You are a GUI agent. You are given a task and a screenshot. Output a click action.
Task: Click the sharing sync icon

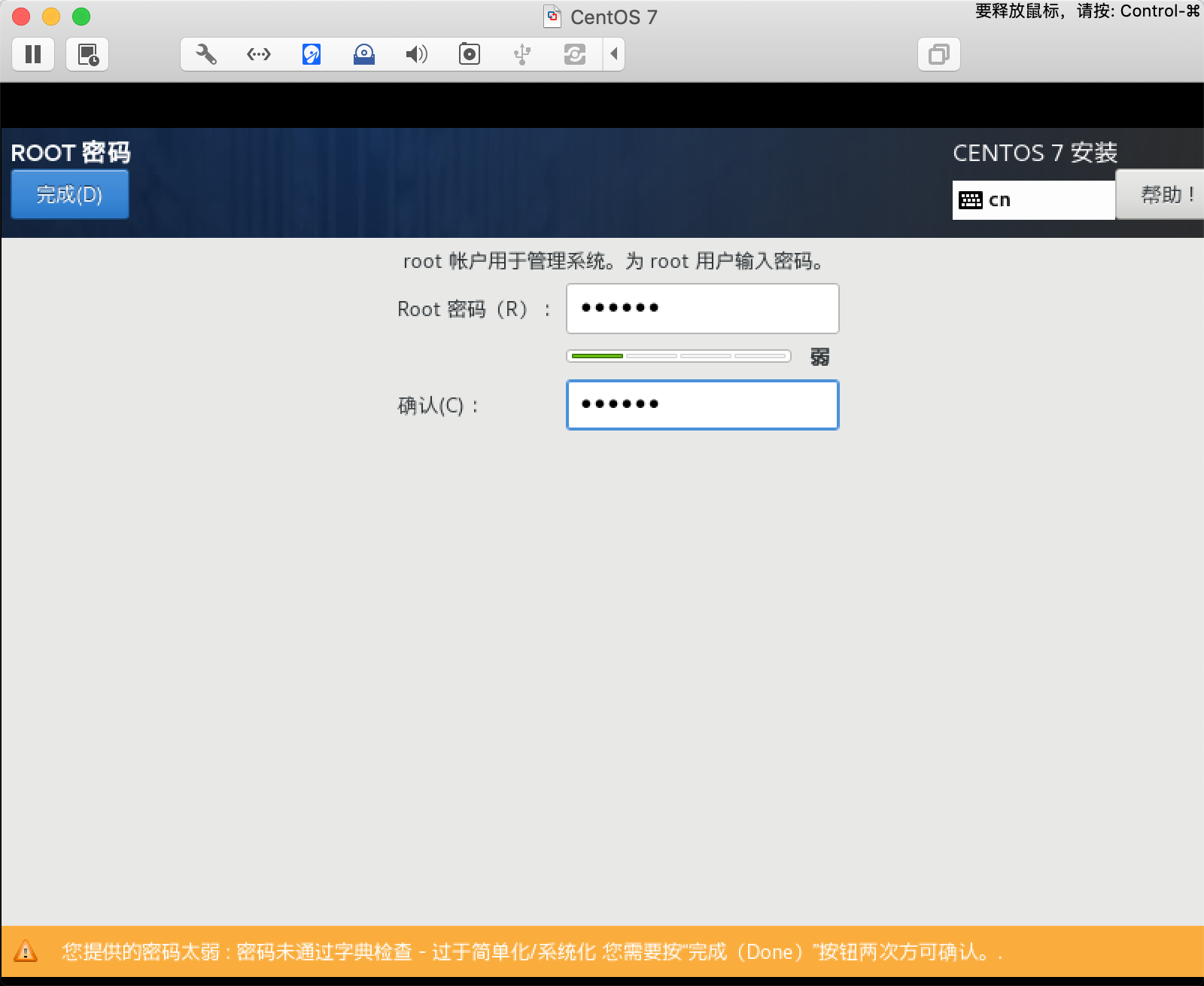coord(575,54)
